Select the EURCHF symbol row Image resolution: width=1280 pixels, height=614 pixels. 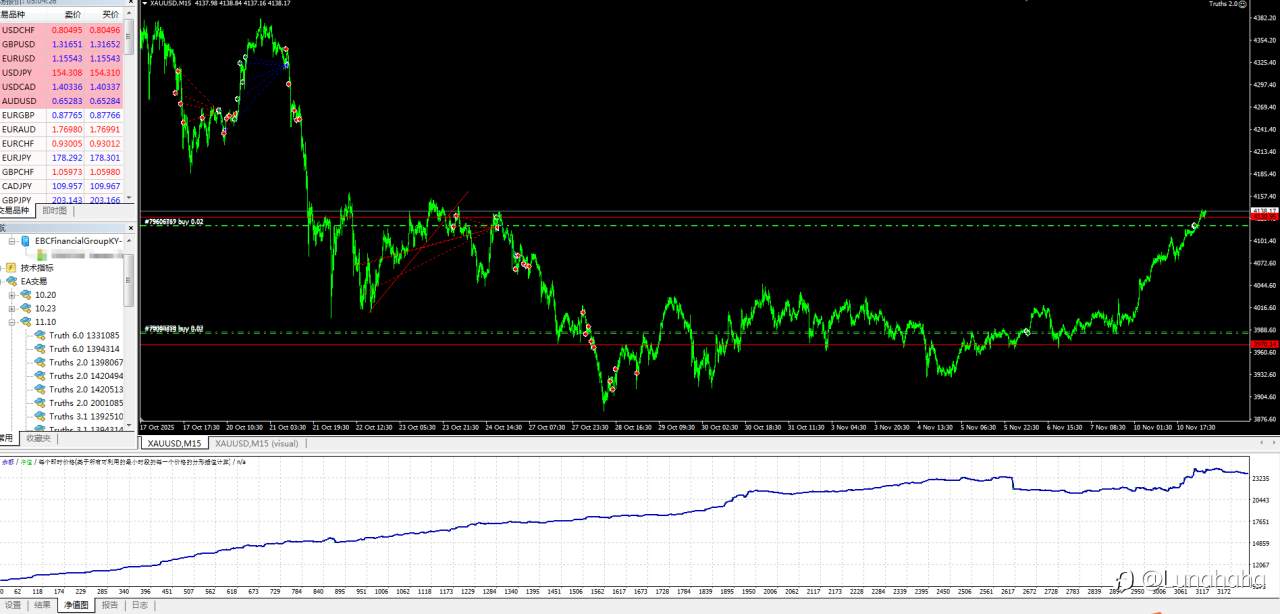tap(61, 144)
